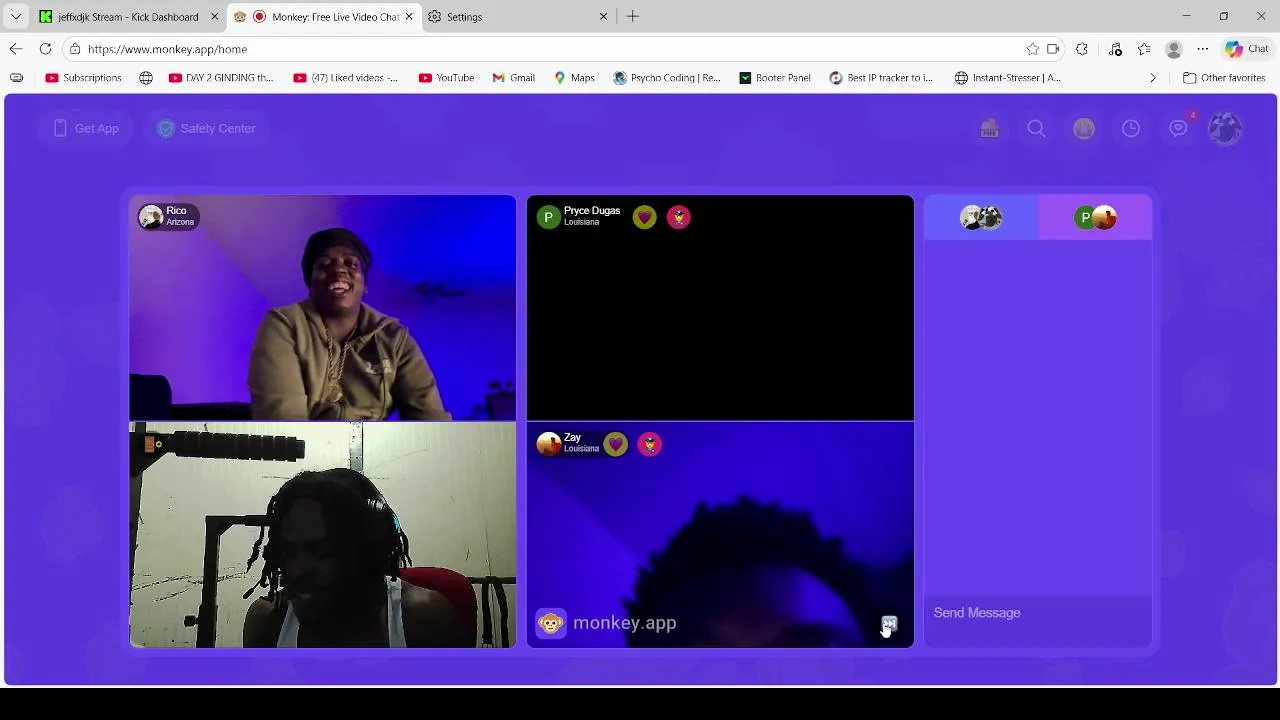Report Pryce Dugas with police icon
1280x720 pixels.
tap(678, 217)
